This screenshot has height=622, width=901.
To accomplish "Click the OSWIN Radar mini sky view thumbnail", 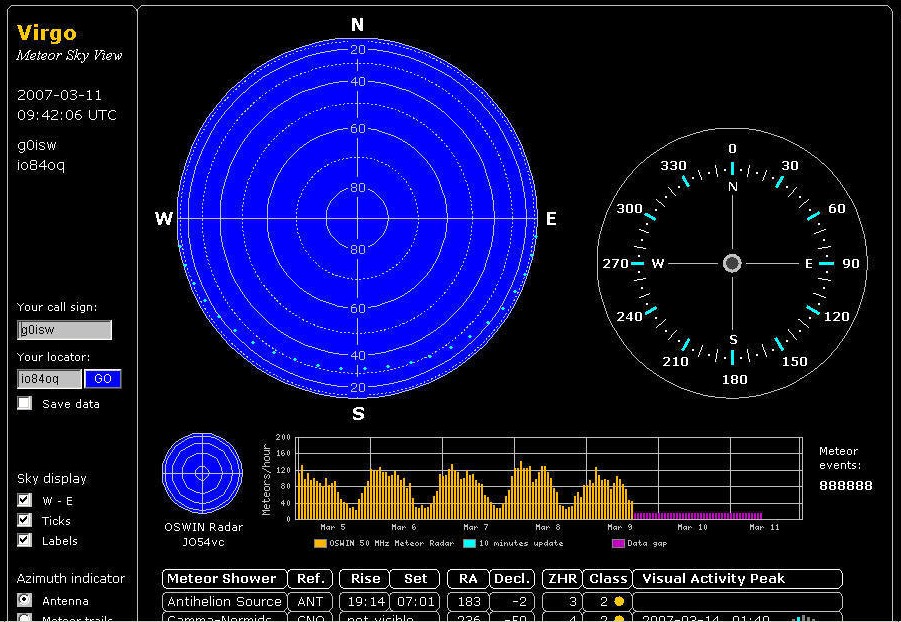I will (x=202, y=473).
